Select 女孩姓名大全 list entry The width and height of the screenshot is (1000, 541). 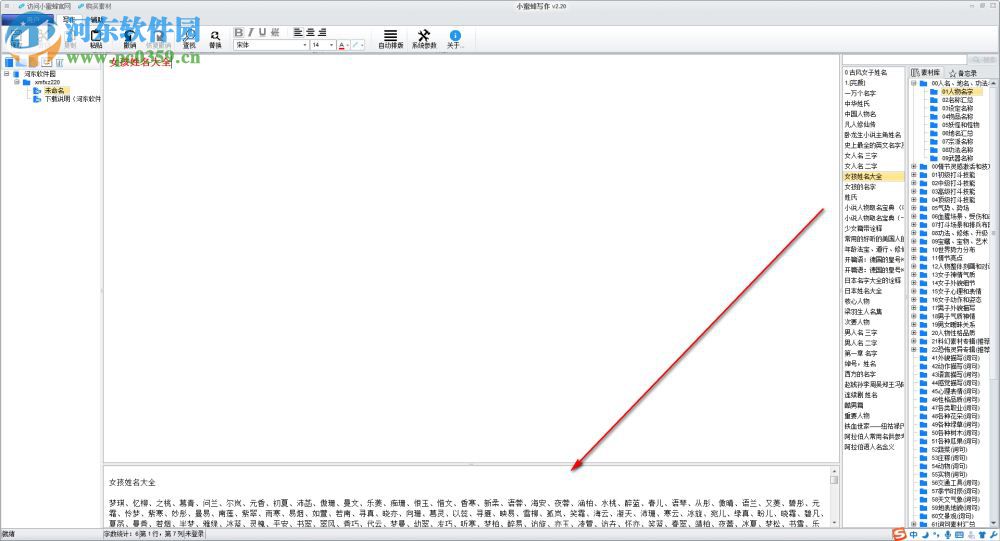pos(873,176)
